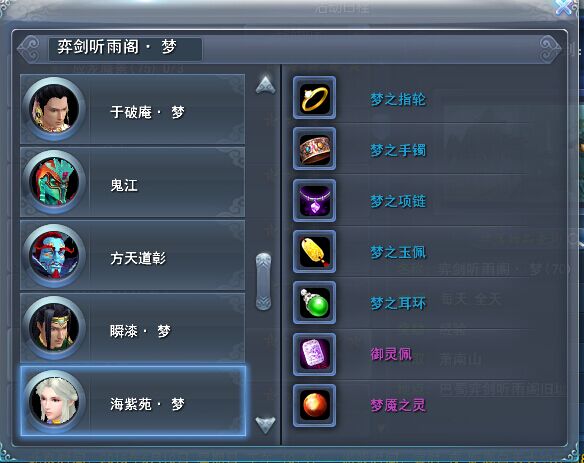
Task: Click the purple necklace 梦之项链 icon
Action: [x=314, y=200]
